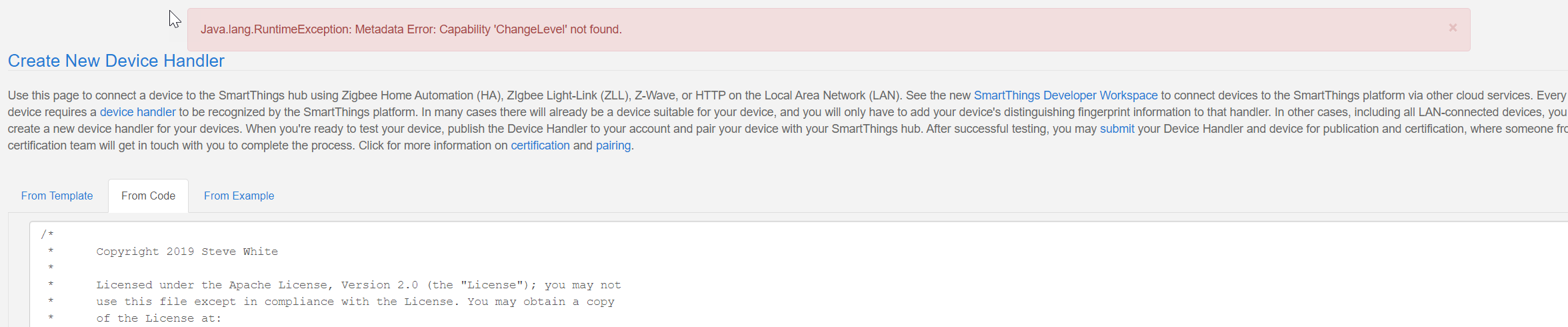Viewport: 1568px width, 327px height.
Task: Open the 'certification' information link
Action: tap(540, 145)
